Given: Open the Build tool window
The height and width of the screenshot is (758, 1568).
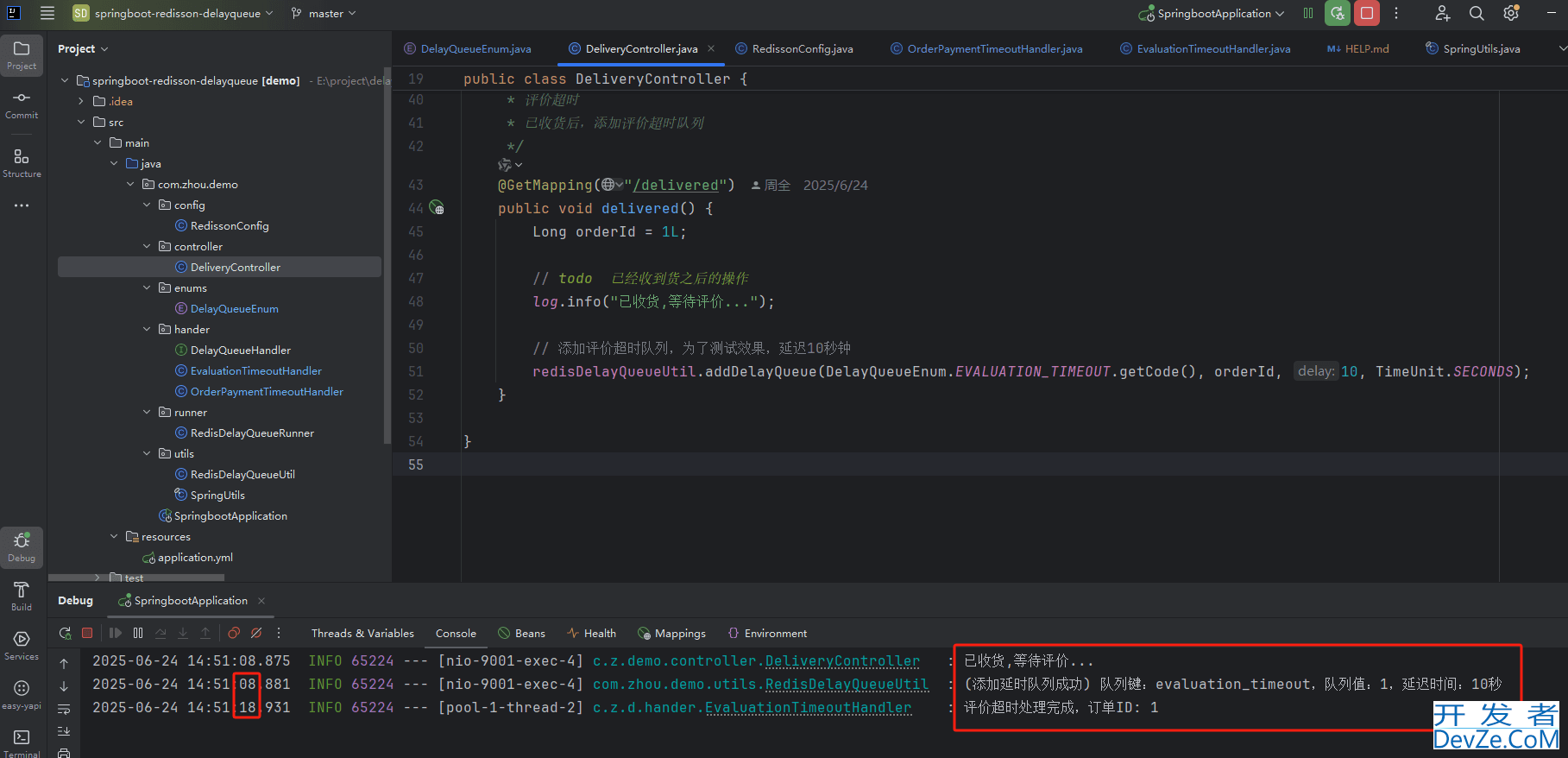Looking at the screenshot, I should (x=22, y=596).
